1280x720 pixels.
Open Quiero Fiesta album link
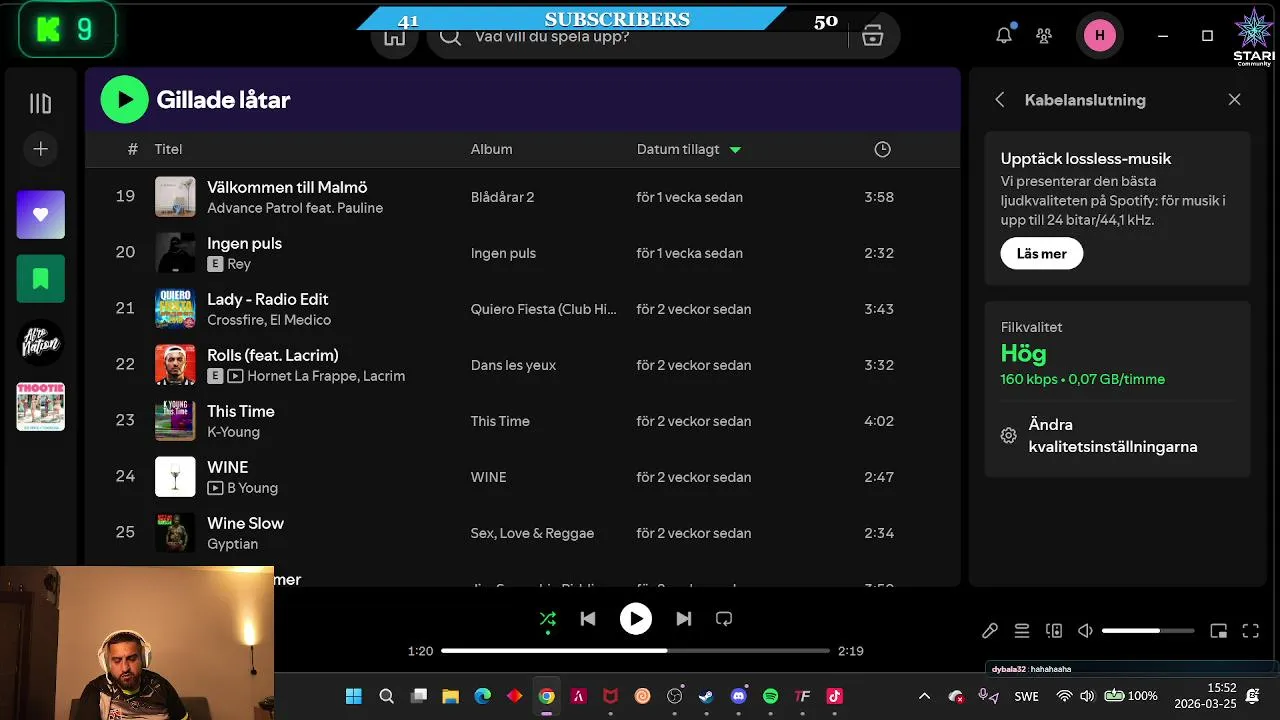pos(543,309)
